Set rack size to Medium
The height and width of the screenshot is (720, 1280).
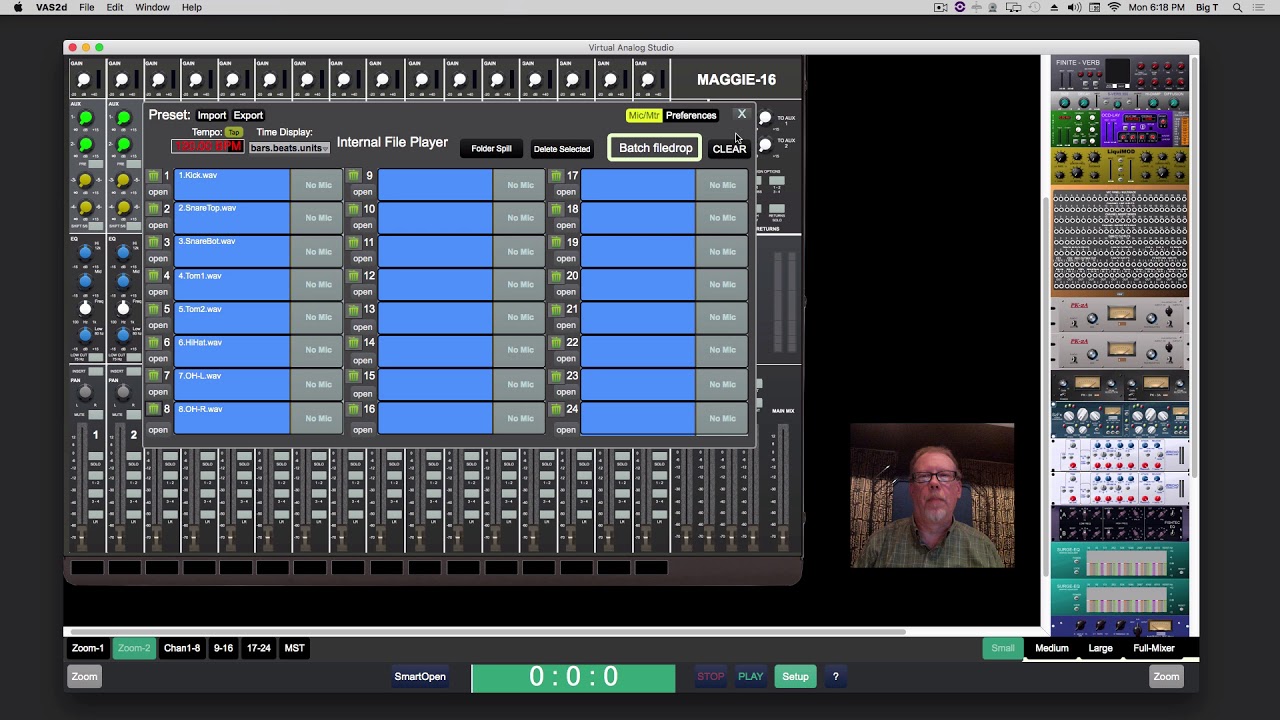[1052, 648]
